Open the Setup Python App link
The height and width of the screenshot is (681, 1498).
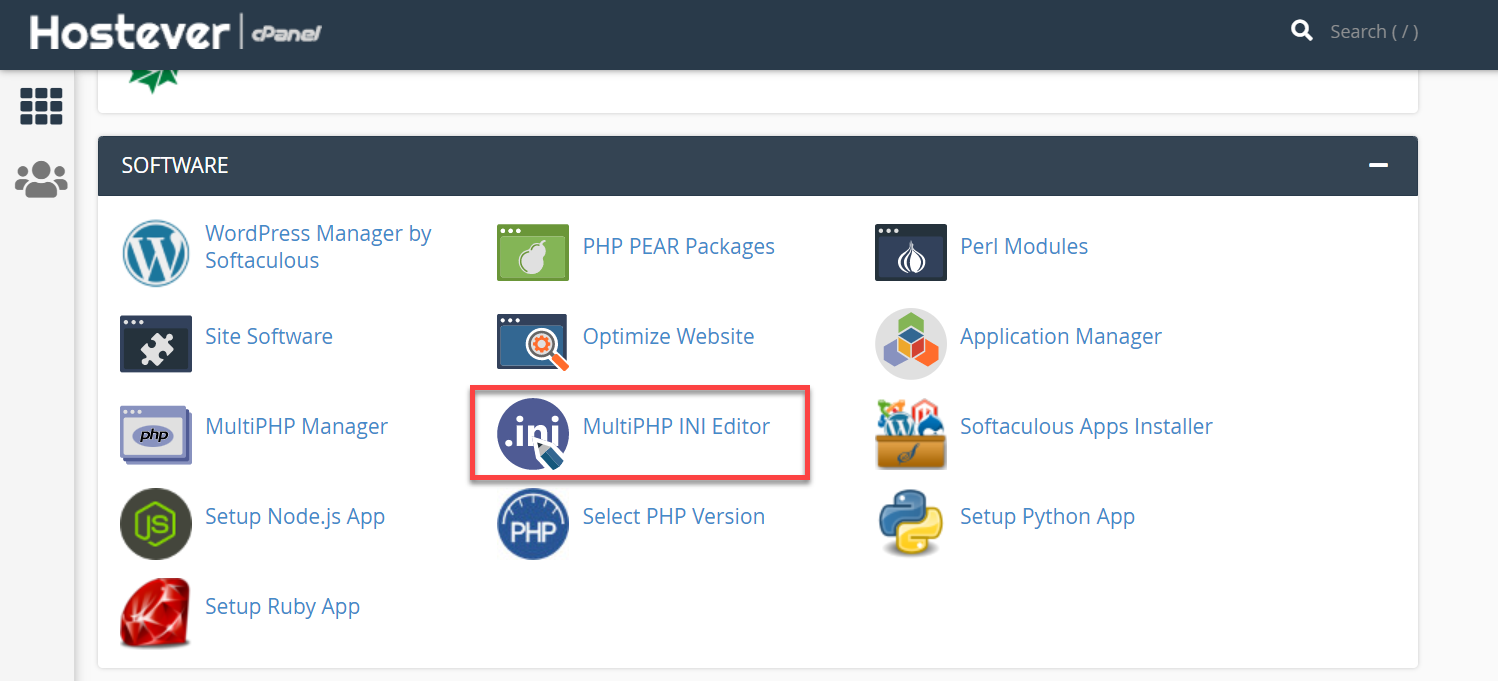pyautogui.click(x=1047, y=517)
